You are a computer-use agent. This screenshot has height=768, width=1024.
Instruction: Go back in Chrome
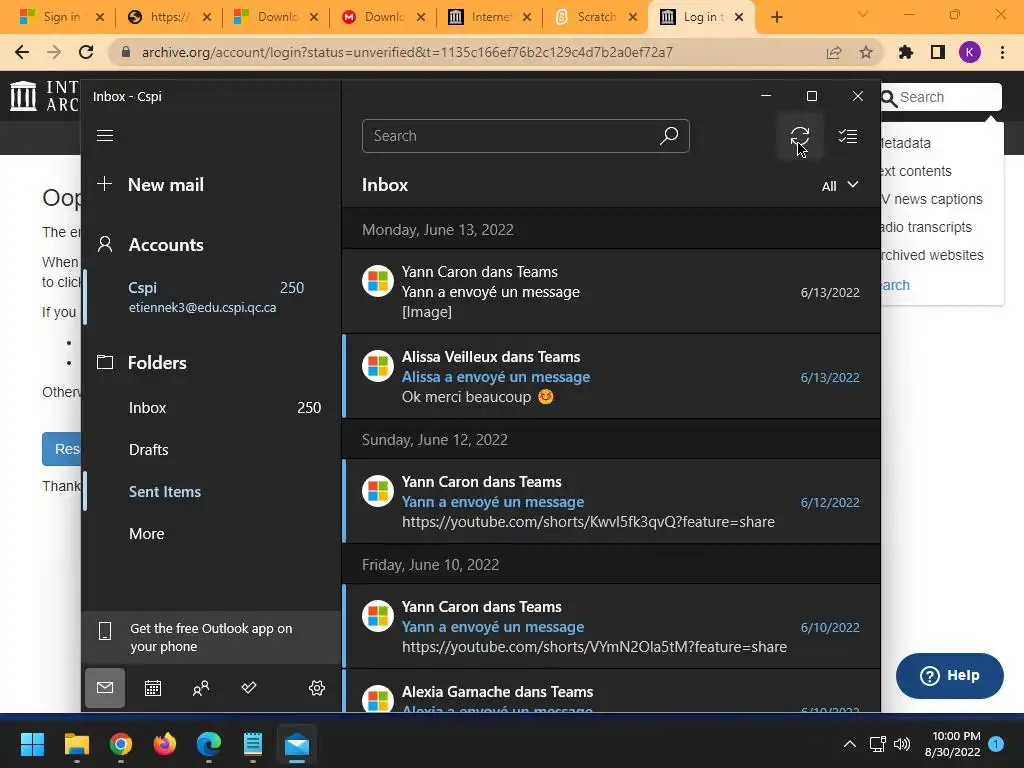22,52
